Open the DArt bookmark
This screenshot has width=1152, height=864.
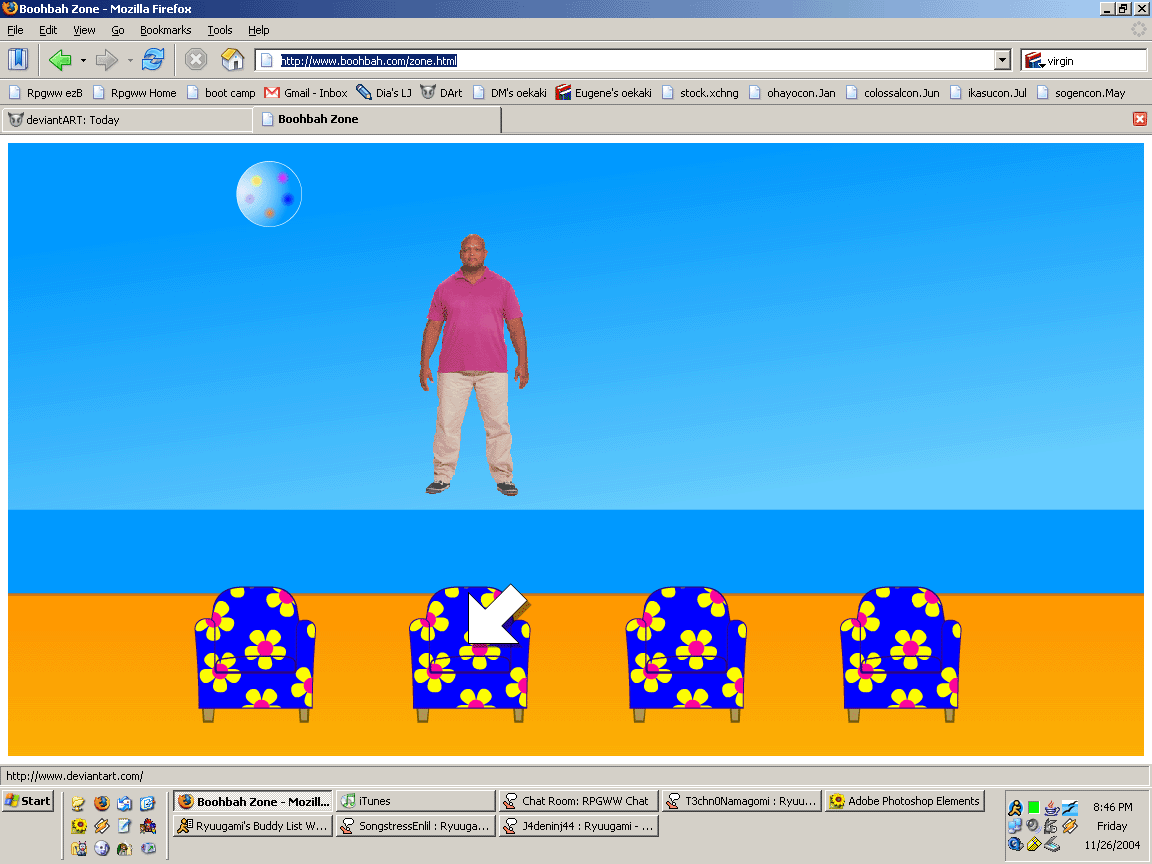click(442, 93)
